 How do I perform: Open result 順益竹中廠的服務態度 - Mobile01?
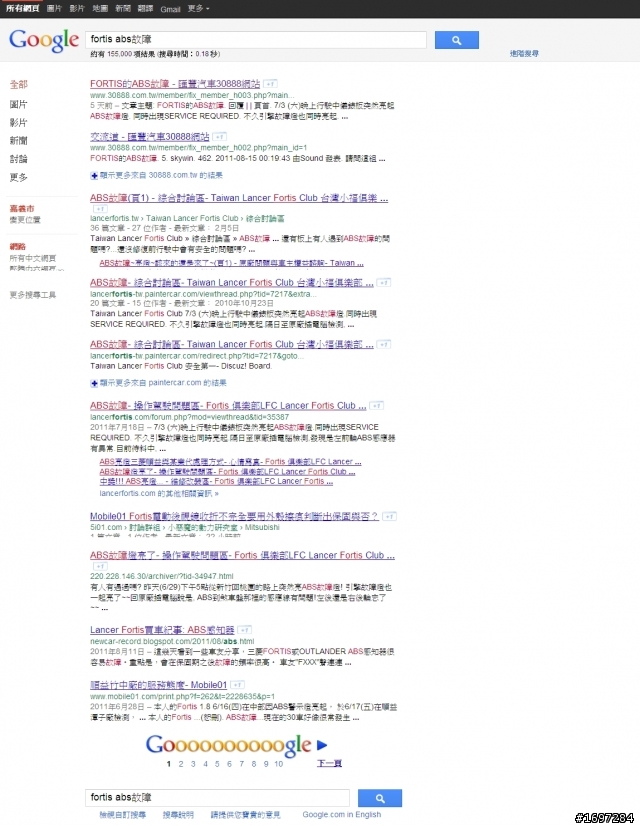[x=159, y=685]
